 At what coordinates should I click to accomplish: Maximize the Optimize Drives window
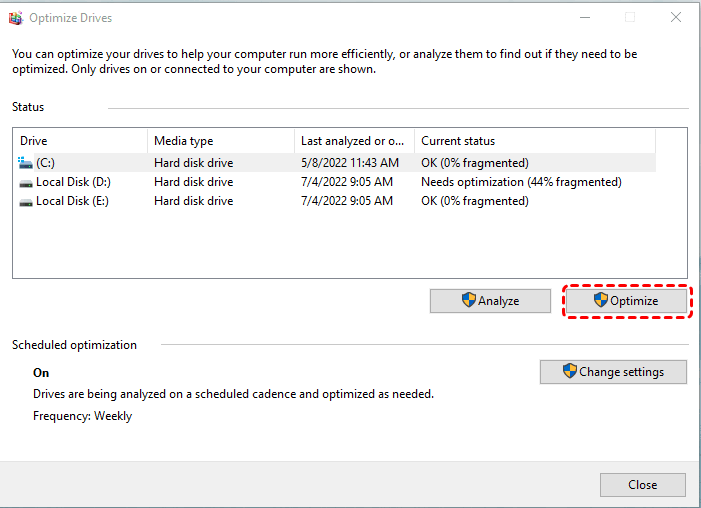(630, 18)
